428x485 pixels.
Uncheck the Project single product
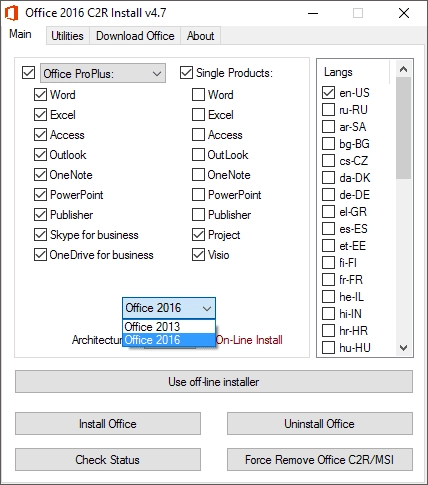tap(198, 235)
